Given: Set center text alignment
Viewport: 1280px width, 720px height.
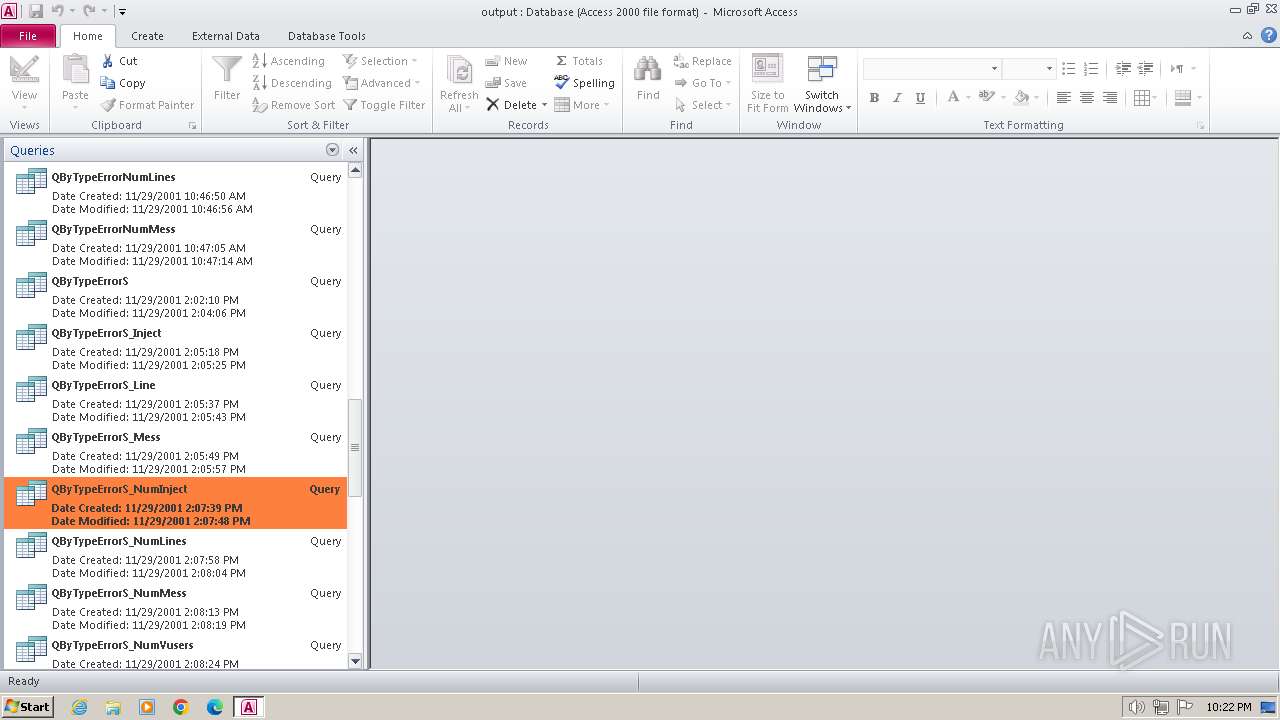Looking at the screenshot, I should click(x=1086, y=97).
